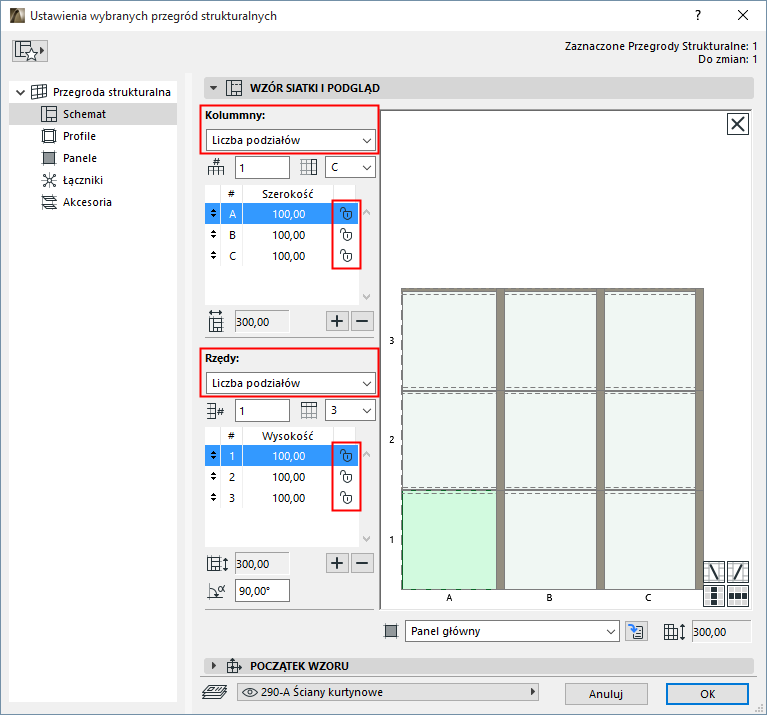The image size is (767, 715).
Task: Click the total columns width field 300,00
Action: pyautogui.click(x=262, y=322)
